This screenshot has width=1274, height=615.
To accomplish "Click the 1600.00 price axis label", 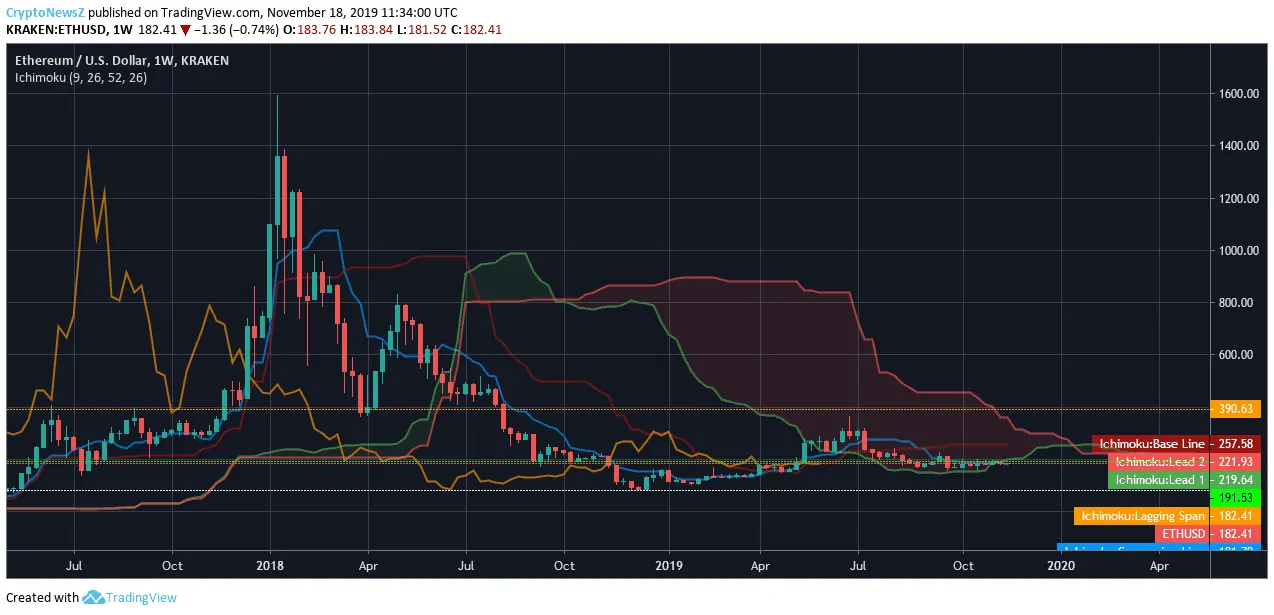I will pos(1237,94).
